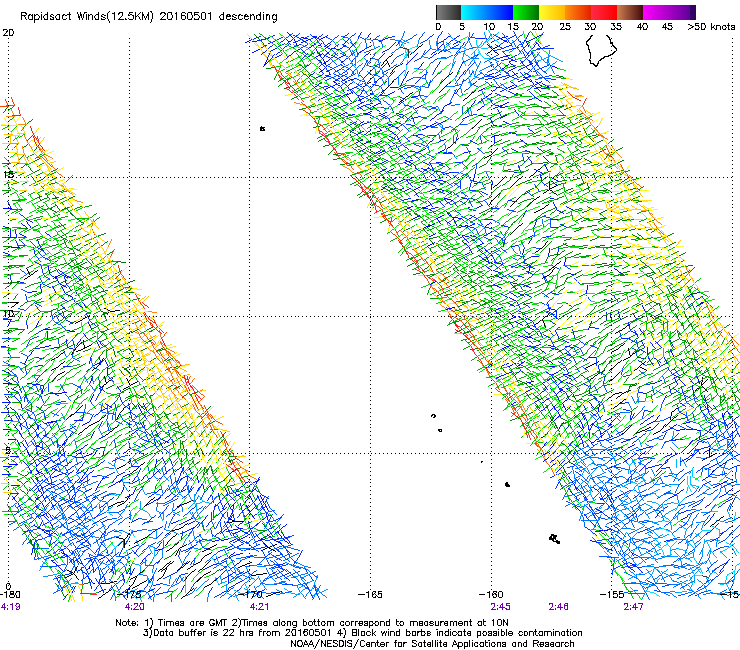The image size is (740, 650).
Task: Click the '30' legend label
Action: tap(590, 27)
